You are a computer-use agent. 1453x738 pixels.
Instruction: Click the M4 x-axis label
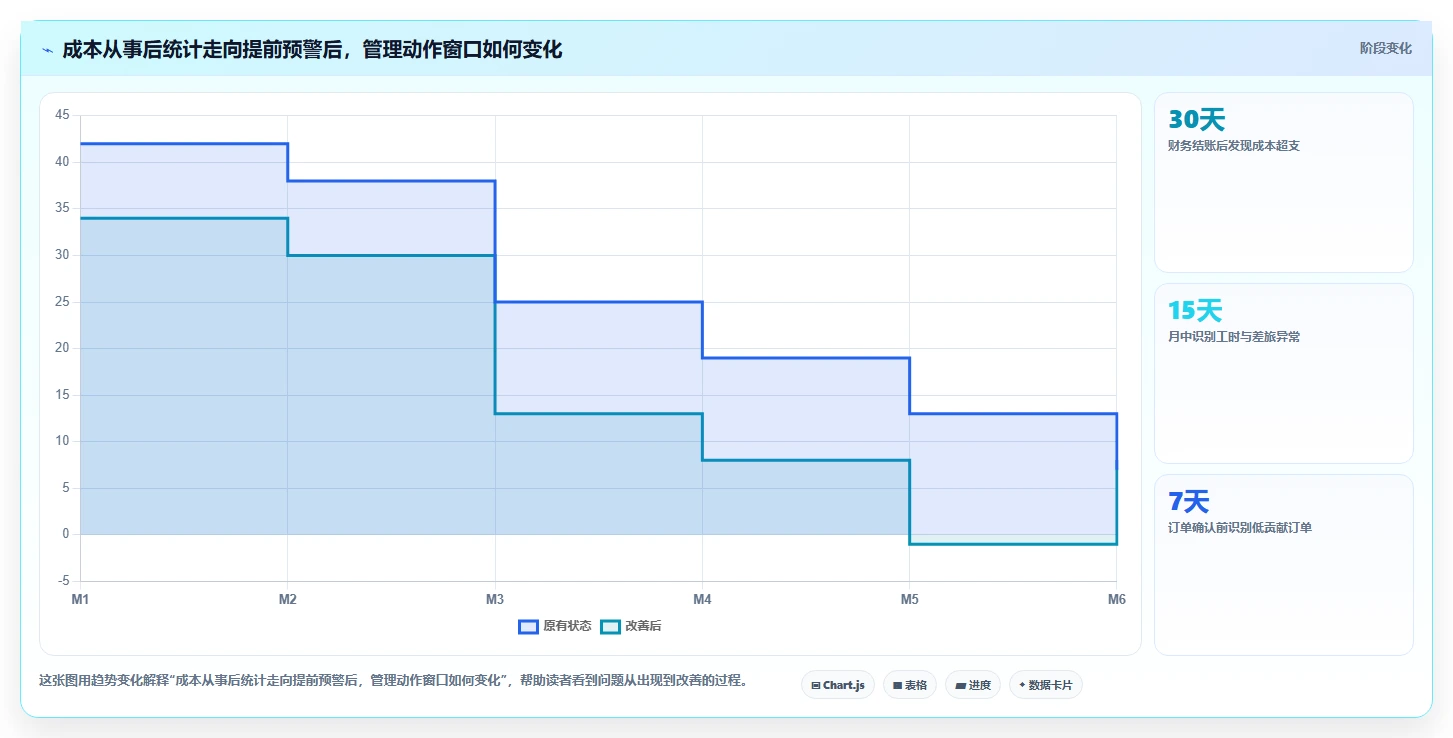click(x=702, y=600)
